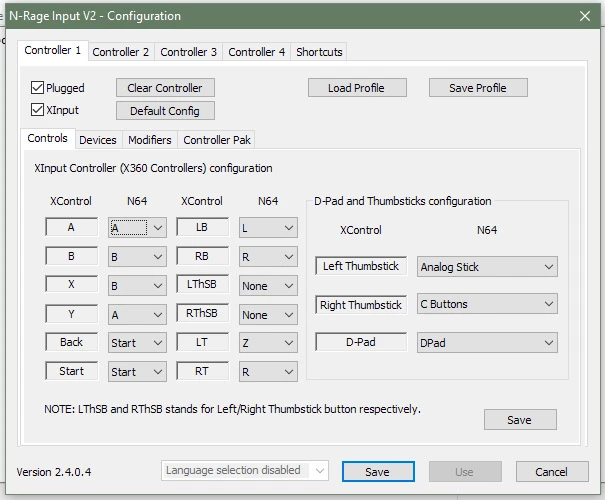This screenshot has width=605, height=500.
Task: Close the N-Rage configuration window
Action: point(585,16)
